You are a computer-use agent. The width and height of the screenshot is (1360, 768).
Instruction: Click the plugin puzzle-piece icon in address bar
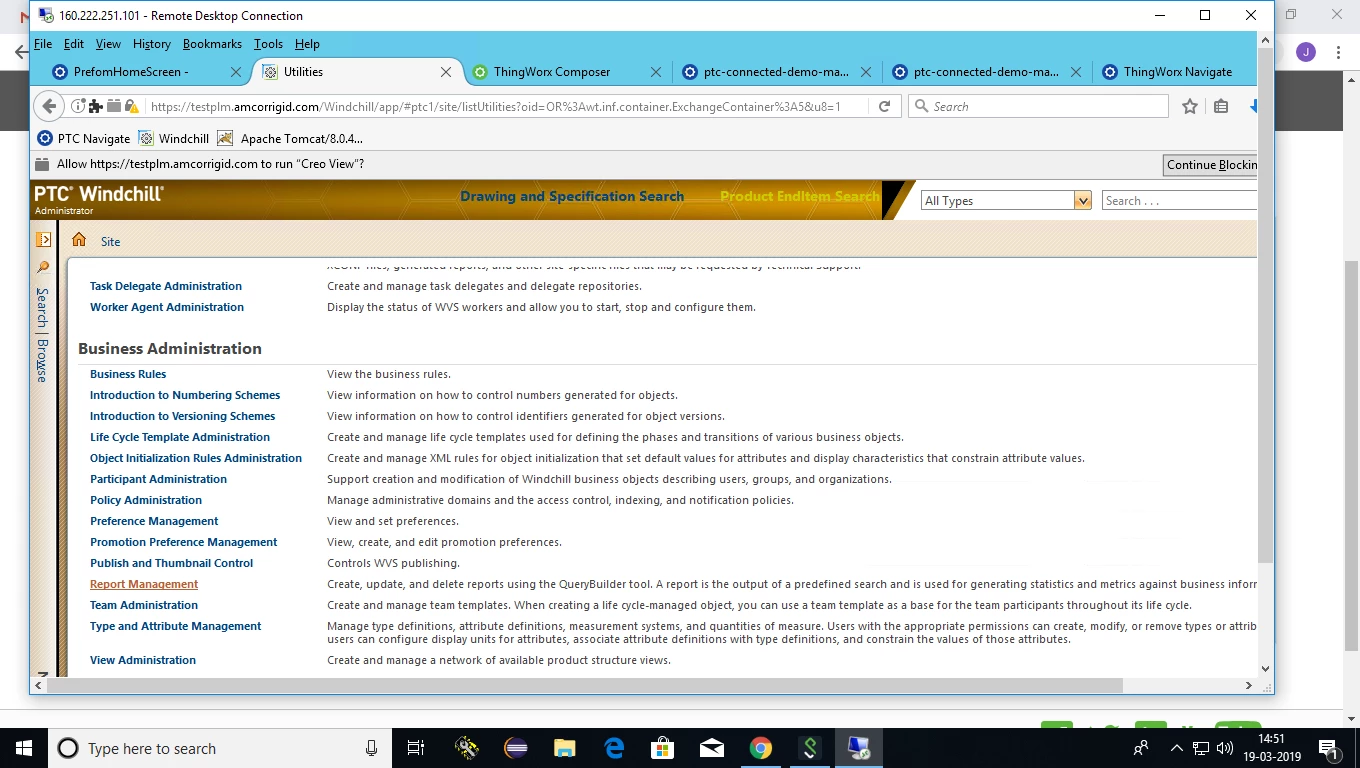click(x=95, y=106)
